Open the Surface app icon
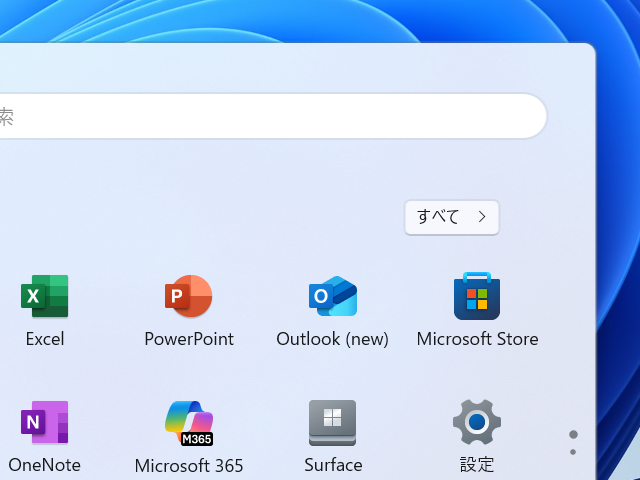 pos(333,422)
